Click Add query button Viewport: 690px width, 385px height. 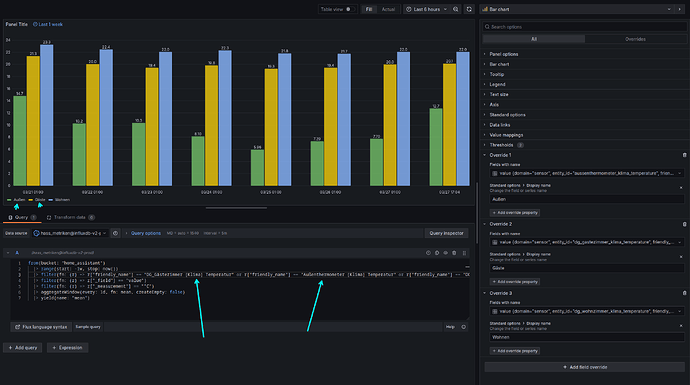click(22, 348)
